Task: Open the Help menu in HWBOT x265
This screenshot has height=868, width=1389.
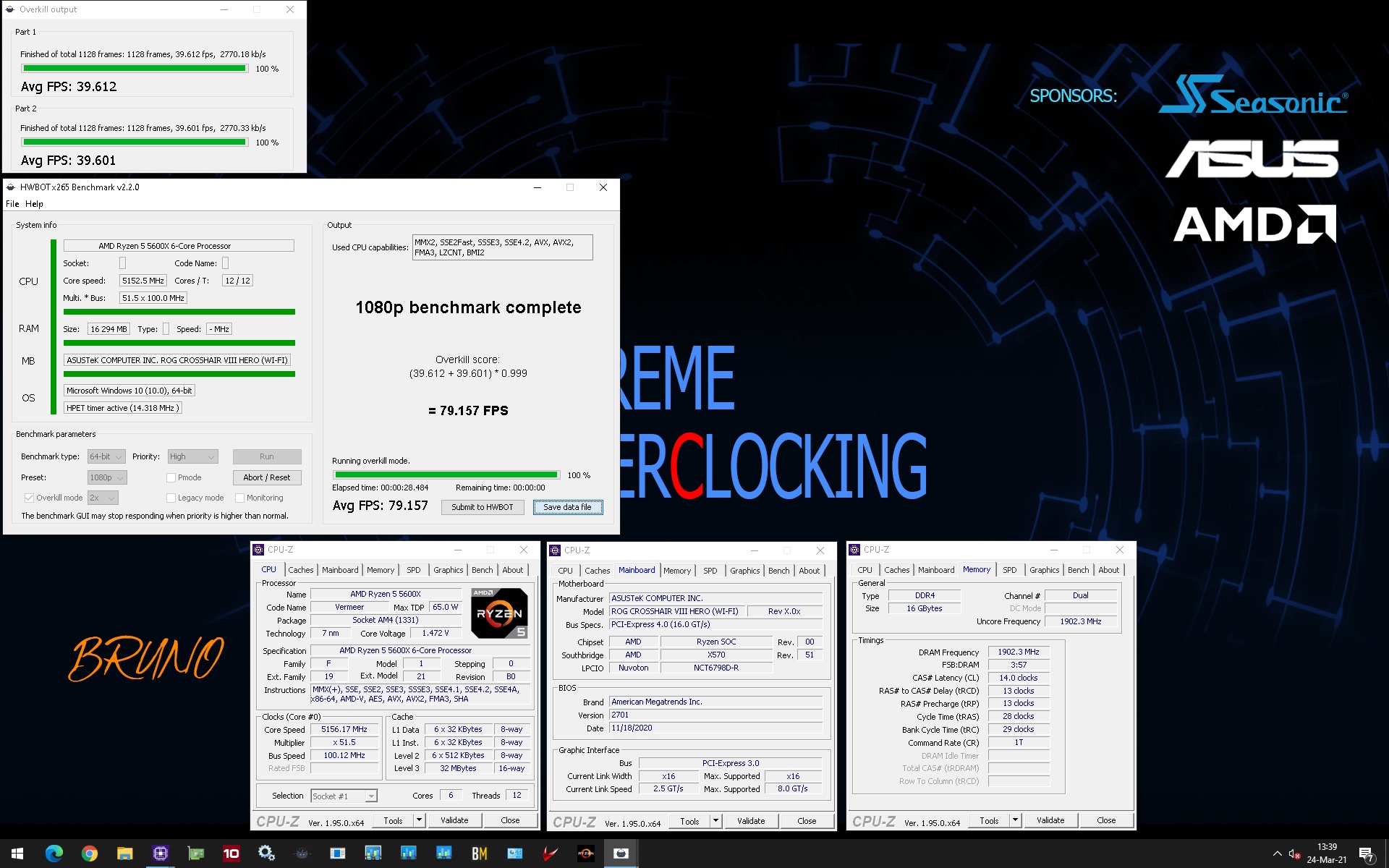Action: [x=34, y=204]
